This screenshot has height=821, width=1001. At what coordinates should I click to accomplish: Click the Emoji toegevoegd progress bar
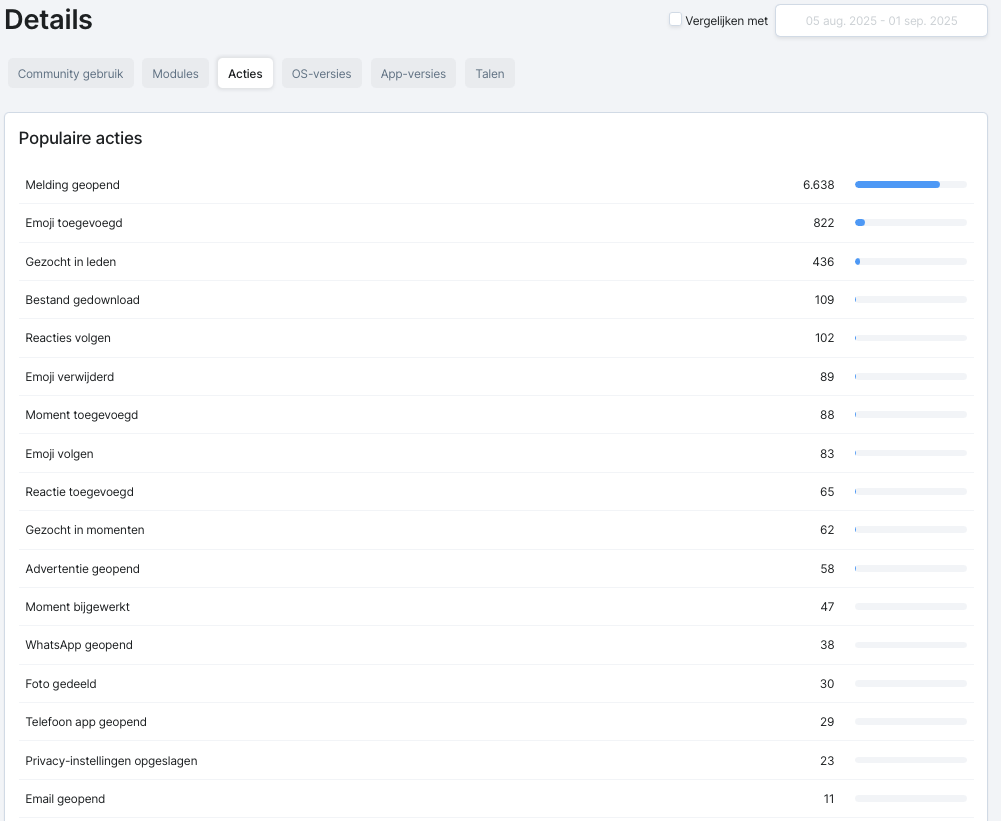pyautogui.click(x=910, y=223)
